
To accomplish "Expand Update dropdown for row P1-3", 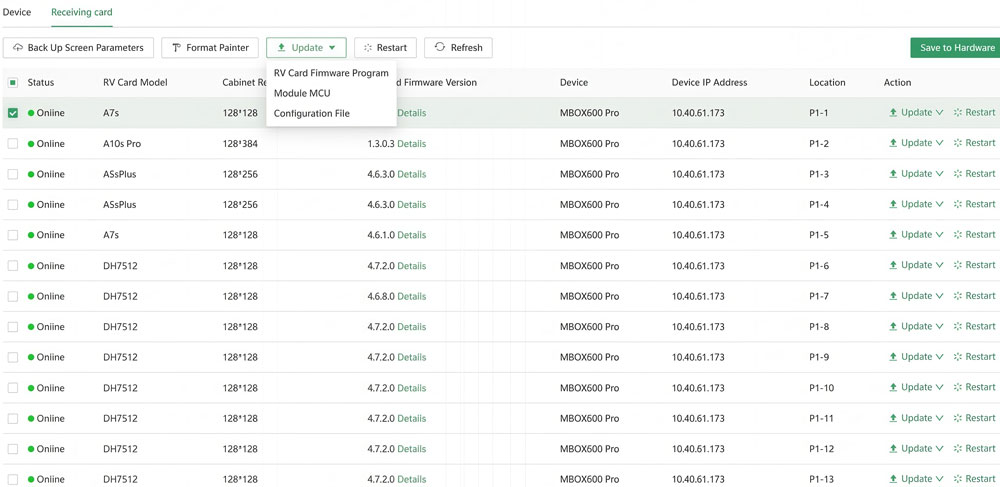I will point(939,174).
